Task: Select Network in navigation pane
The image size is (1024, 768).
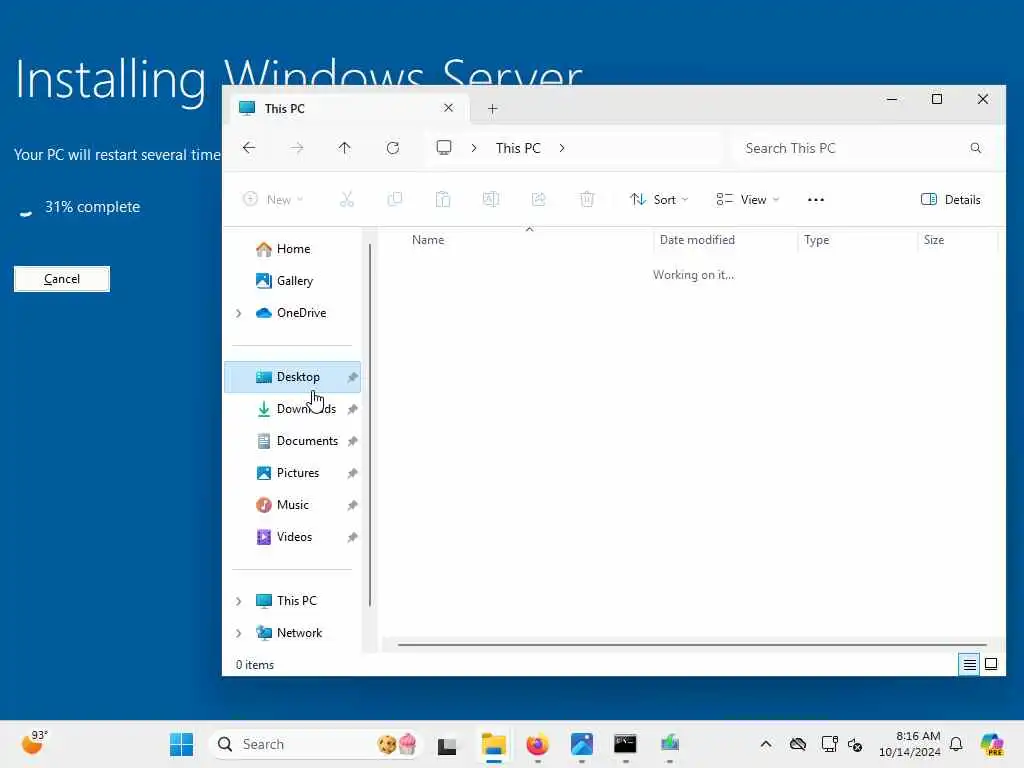Action: click(293, 633)
